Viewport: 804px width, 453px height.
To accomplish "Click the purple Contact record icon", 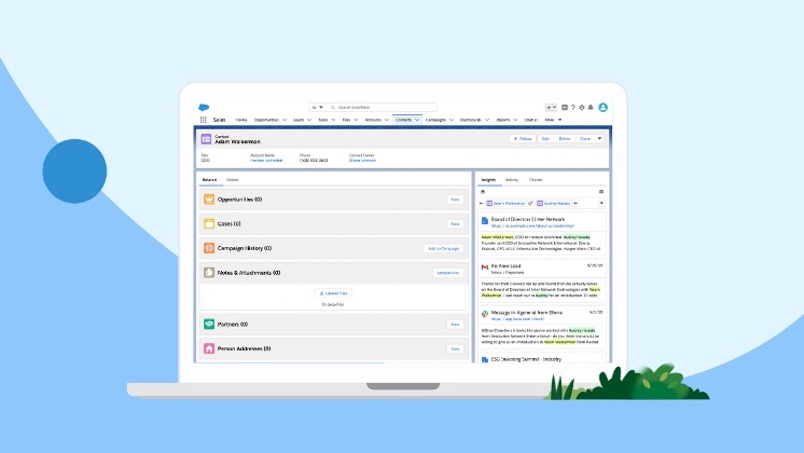I will click(x=206, y=139).
